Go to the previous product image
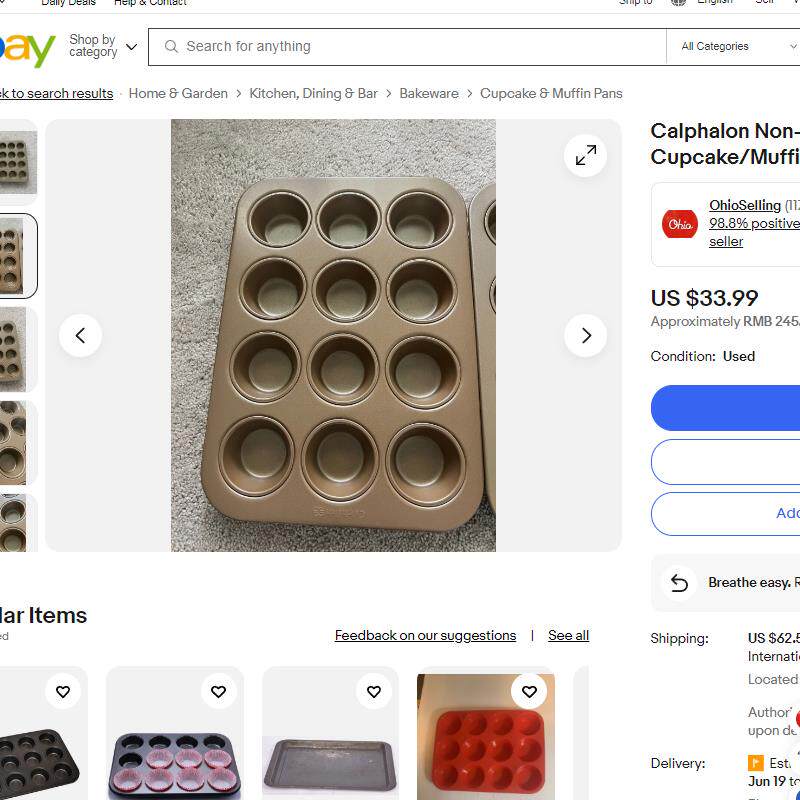This screenshot has width=800, height=800. click(80, 336)
